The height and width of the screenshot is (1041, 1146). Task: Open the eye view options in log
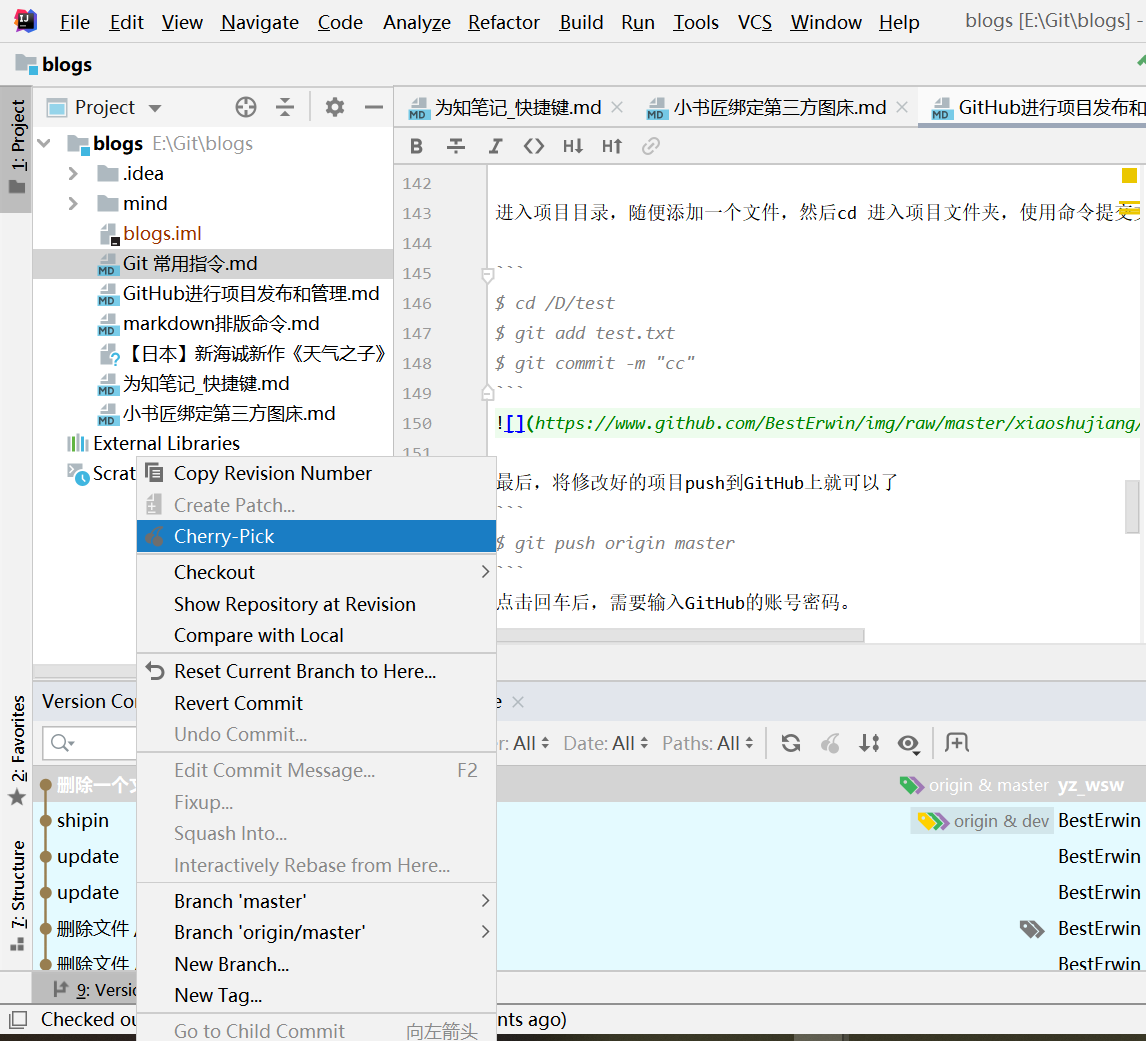908,743
